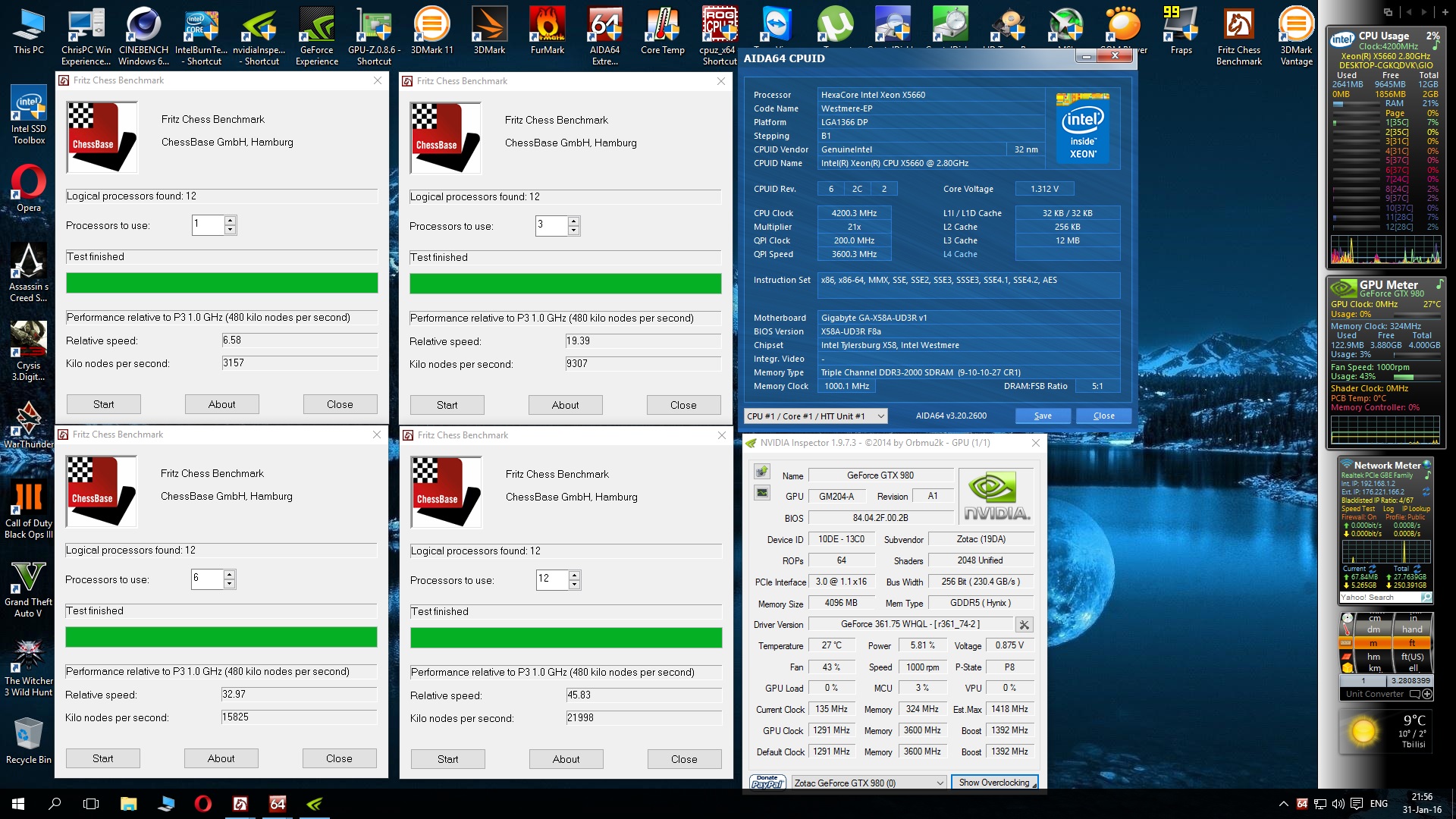Click the driver profile settings wrench icon
Image resolution: width=1456 pixels, height=819 pixels.
coord(1024,625)
